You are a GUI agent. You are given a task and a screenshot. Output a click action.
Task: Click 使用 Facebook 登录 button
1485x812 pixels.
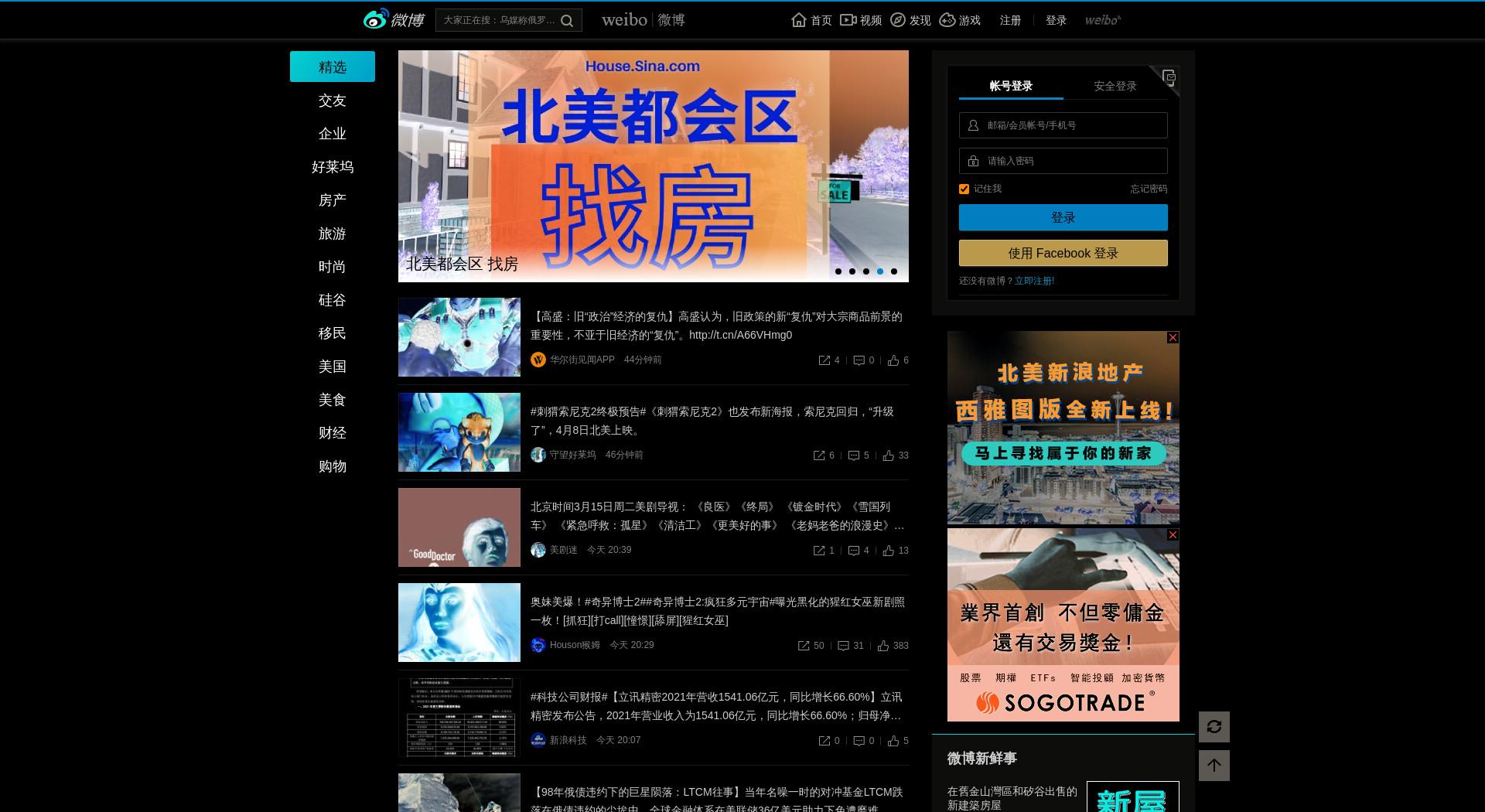1063,253
